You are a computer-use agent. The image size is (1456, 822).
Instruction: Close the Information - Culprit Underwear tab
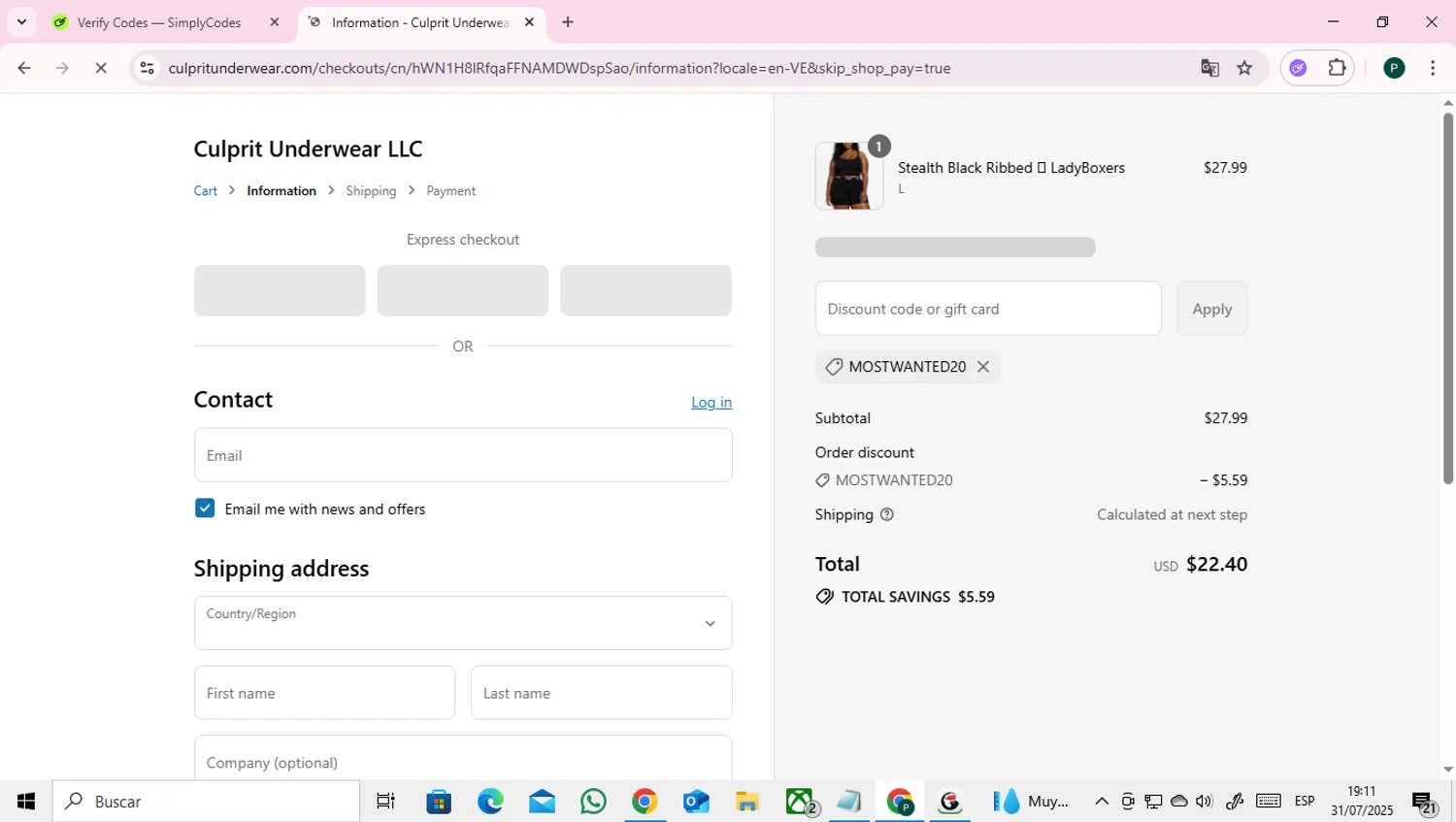coord(529,22)
